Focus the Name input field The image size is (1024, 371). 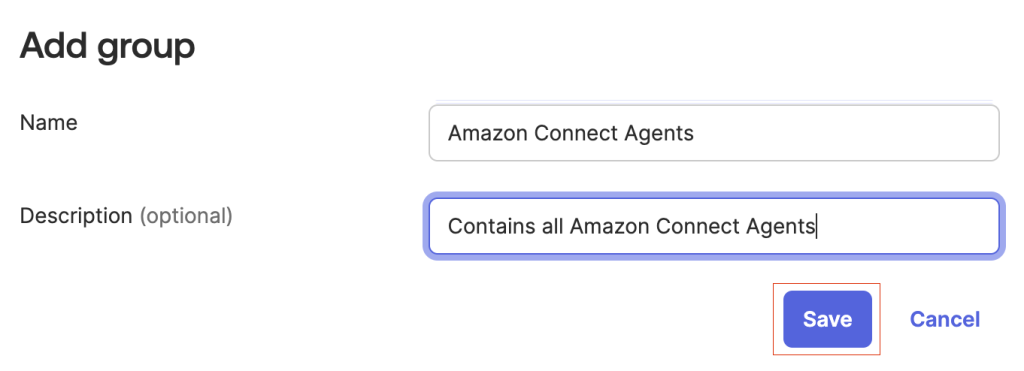coord(714,133)
